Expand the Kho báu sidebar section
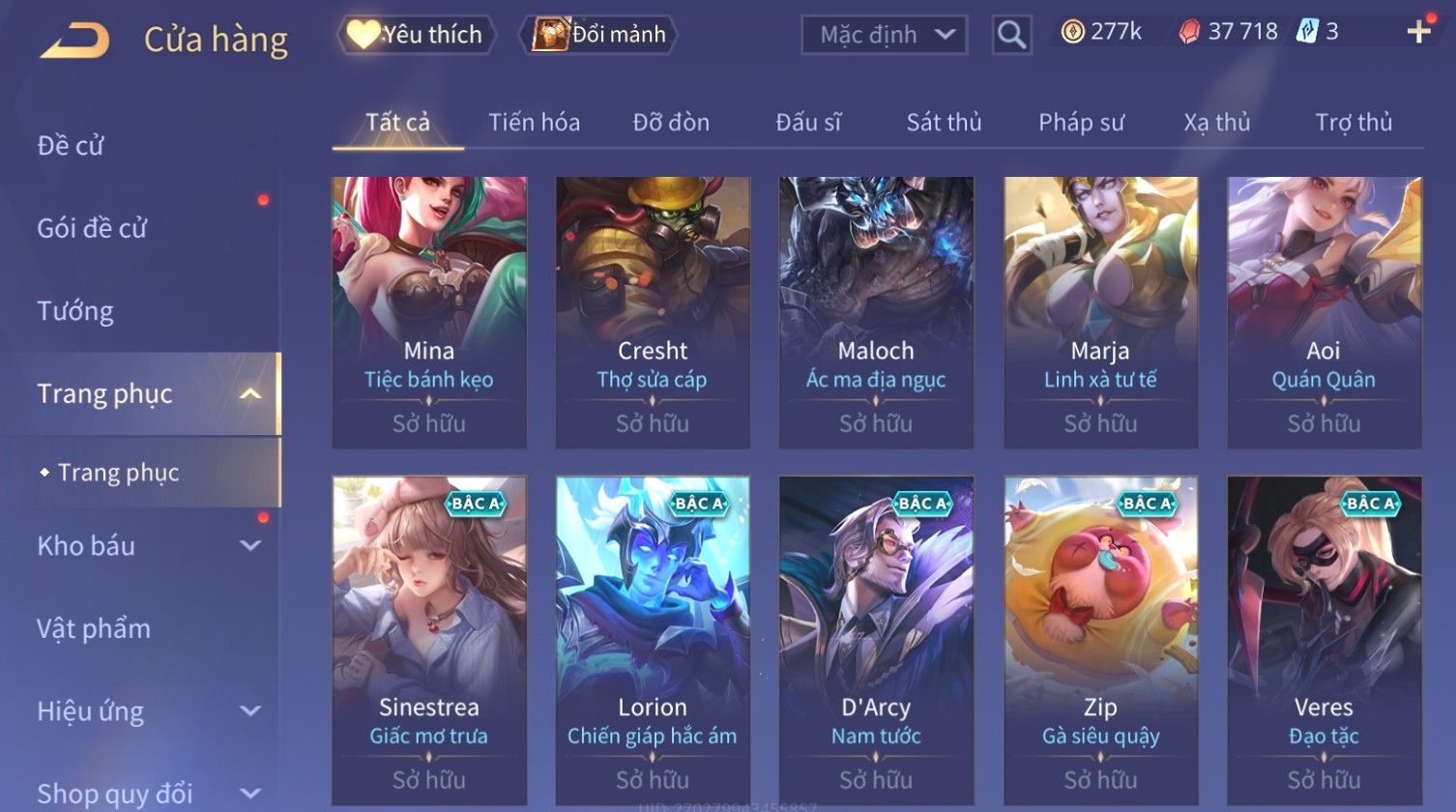 [250, 545]
